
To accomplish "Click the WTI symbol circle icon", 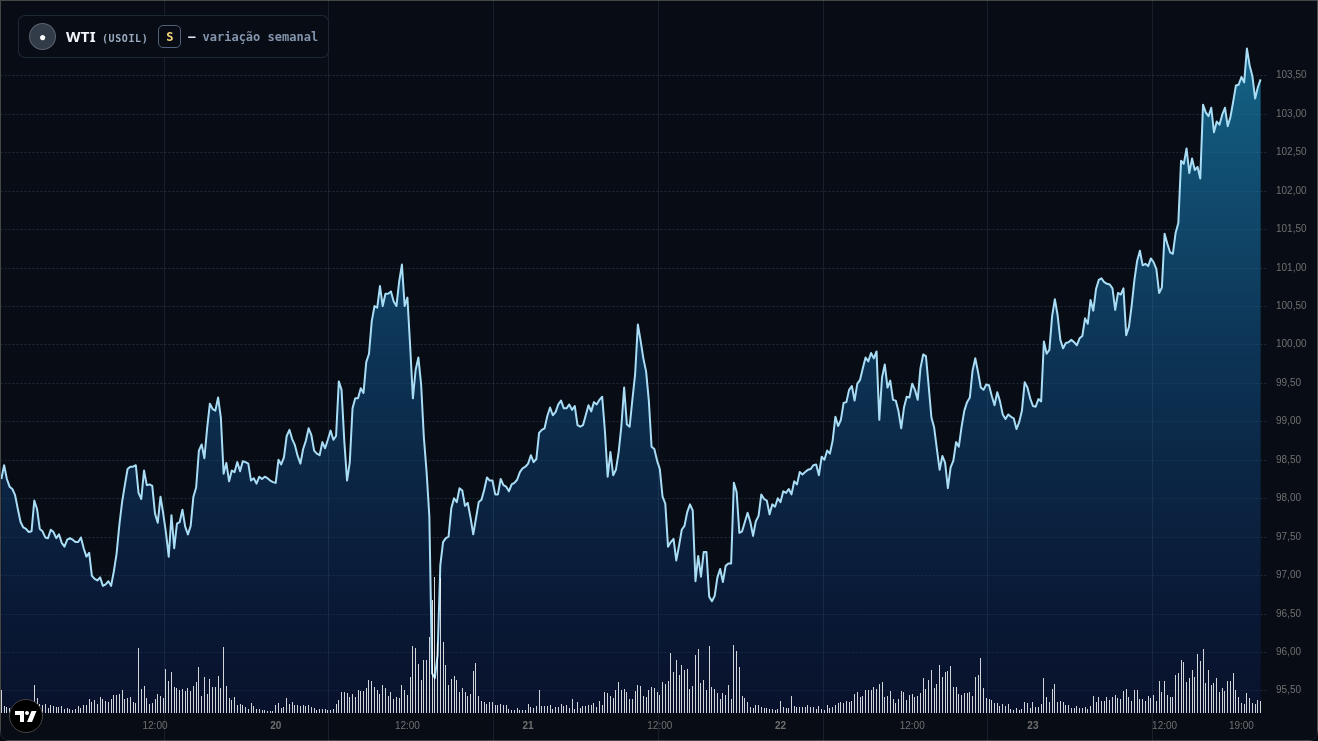I will (42, 37).
